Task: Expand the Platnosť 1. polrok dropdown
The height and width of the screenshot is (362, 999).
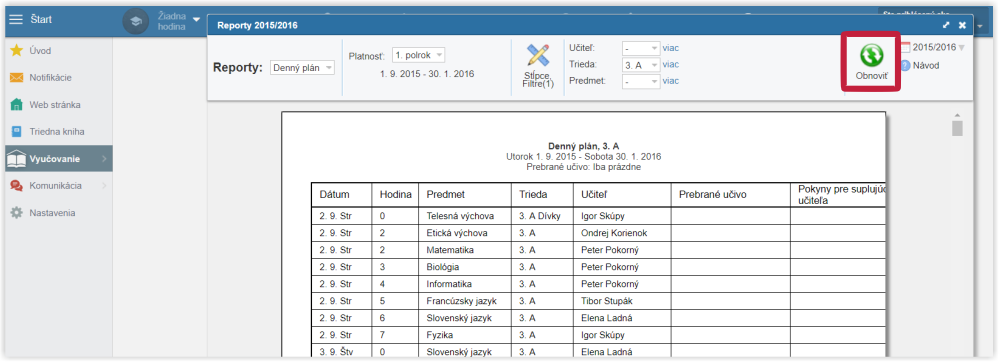Action: tap(419, 55)
